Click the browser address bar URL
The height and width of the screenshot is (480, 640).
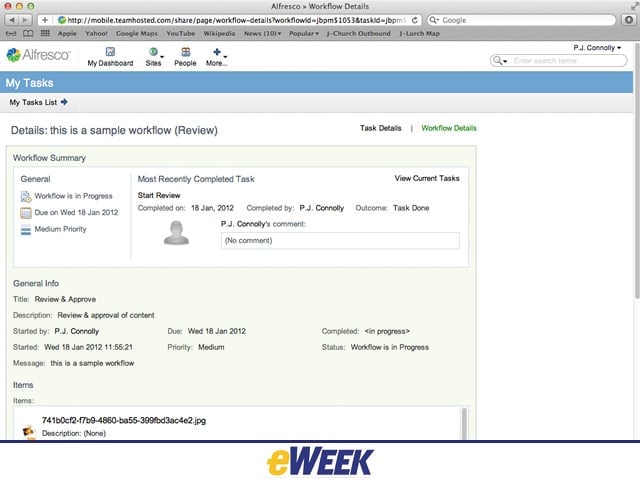click(x=237, y=20)
